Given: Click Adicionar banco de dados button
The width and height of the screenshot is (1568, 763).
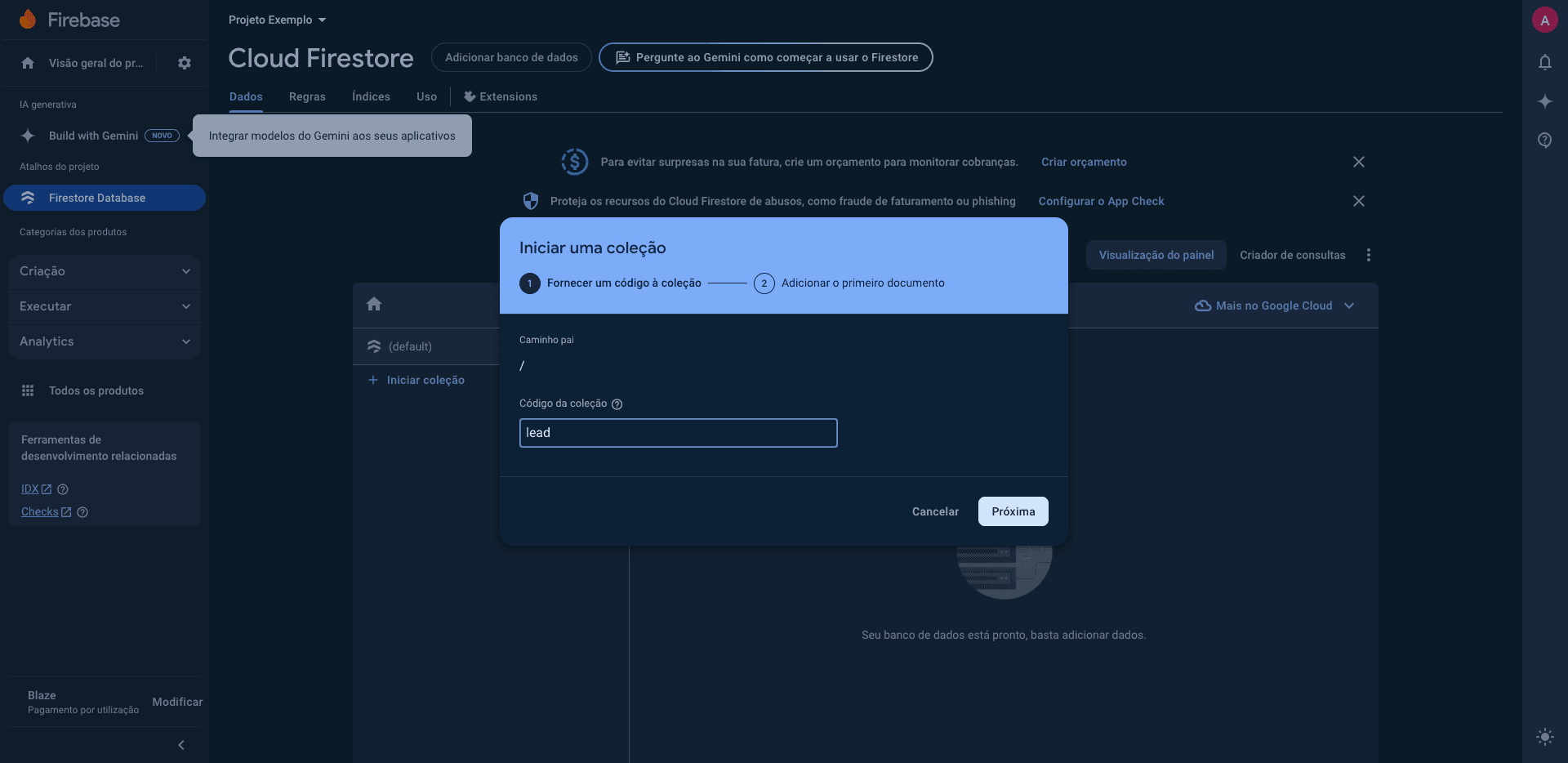Looking at the screenshot, I should pyautogui.click(x=511, y=57).
